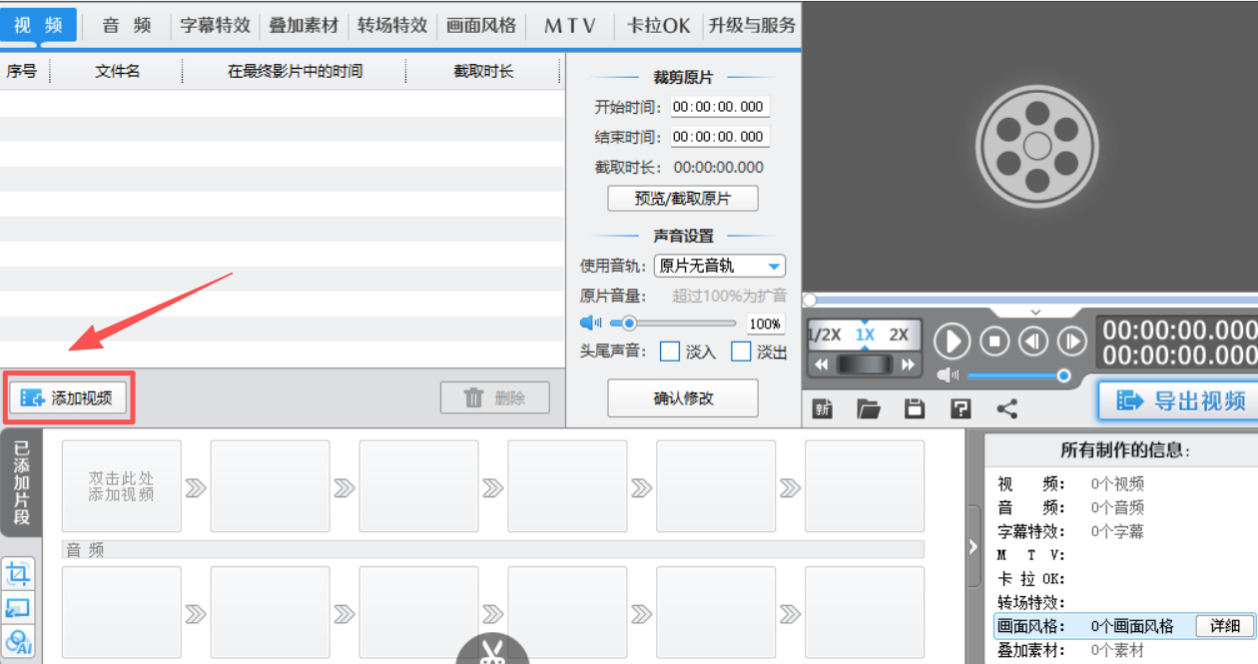Click the chevron above the playback controls
This screenshot has height=664, width=1258.
(x=1036, y=313)
